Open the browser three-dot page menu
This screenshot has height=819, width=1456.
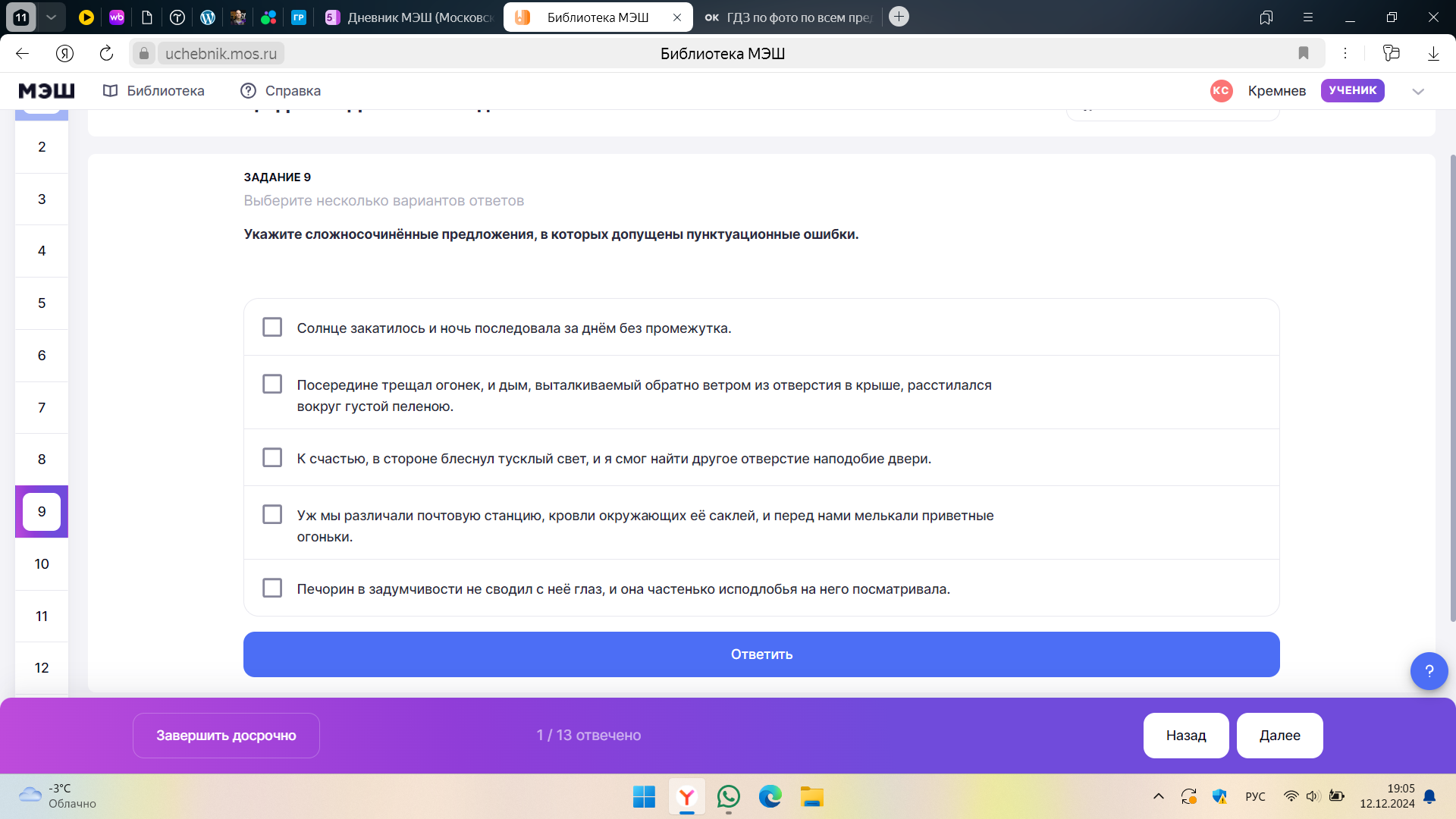coord(1345,53)
